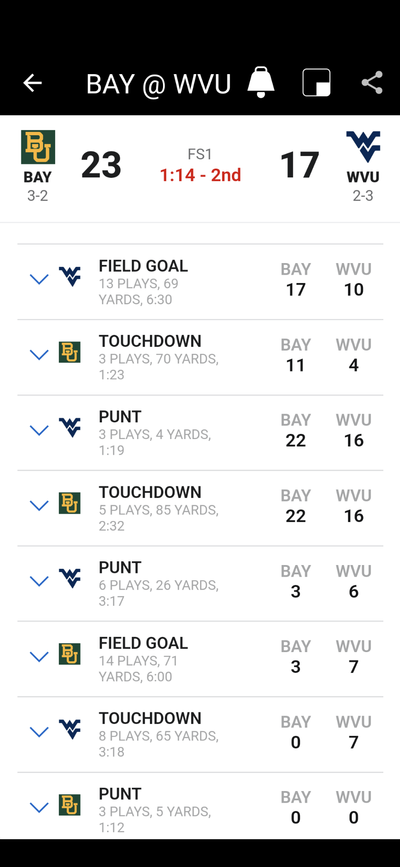Image resolution: width=400 pixels, height=867 pixels.
Task: Tap the share icon
Action: [372, 83]
